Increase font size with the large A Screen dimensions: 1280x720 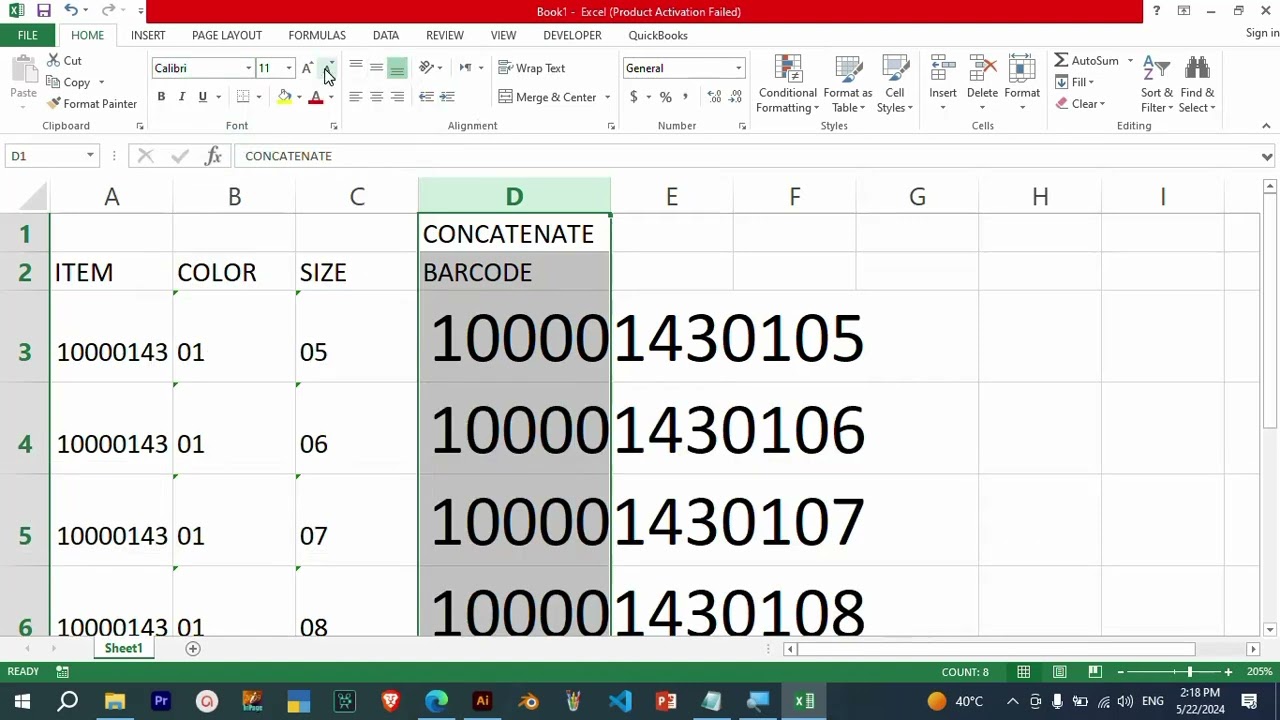pyautogui.click(x=308, y=68)
